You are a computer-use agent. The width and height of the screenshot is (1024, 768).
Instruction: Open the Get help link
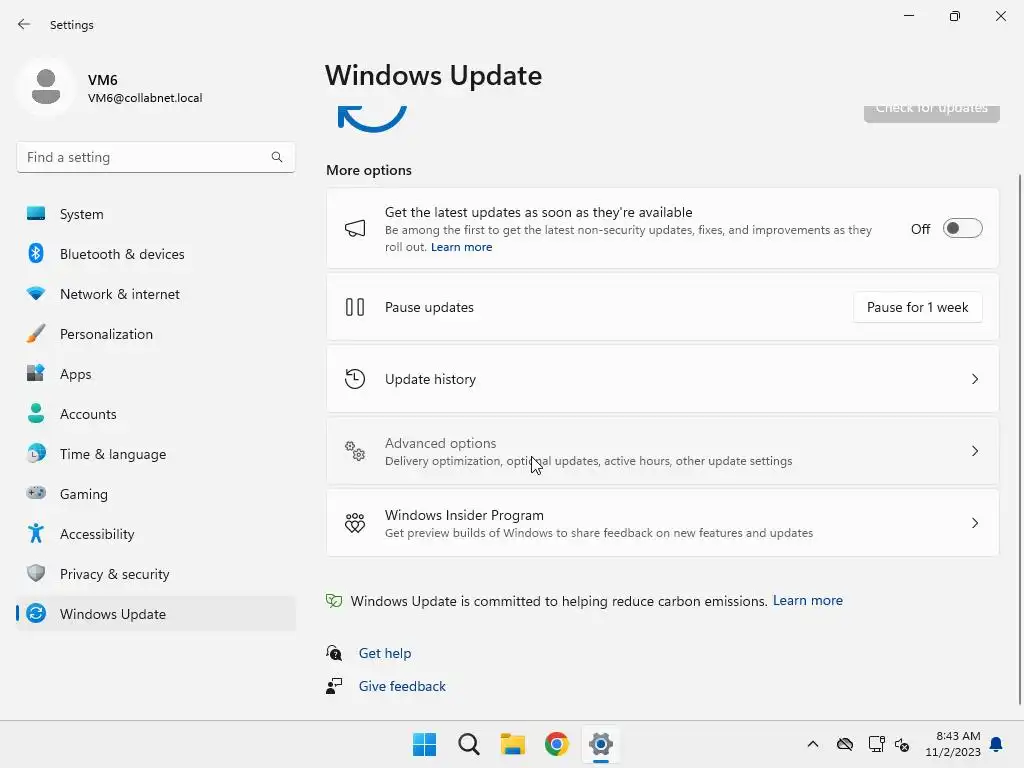click(x=385, y=653)
